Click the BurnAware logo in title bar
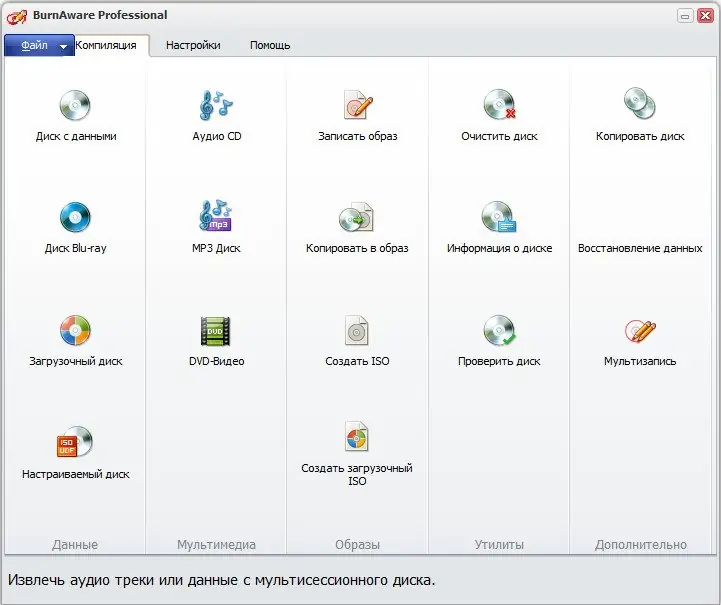The width and height of the screenshot is (721, 605). point(17,16)
